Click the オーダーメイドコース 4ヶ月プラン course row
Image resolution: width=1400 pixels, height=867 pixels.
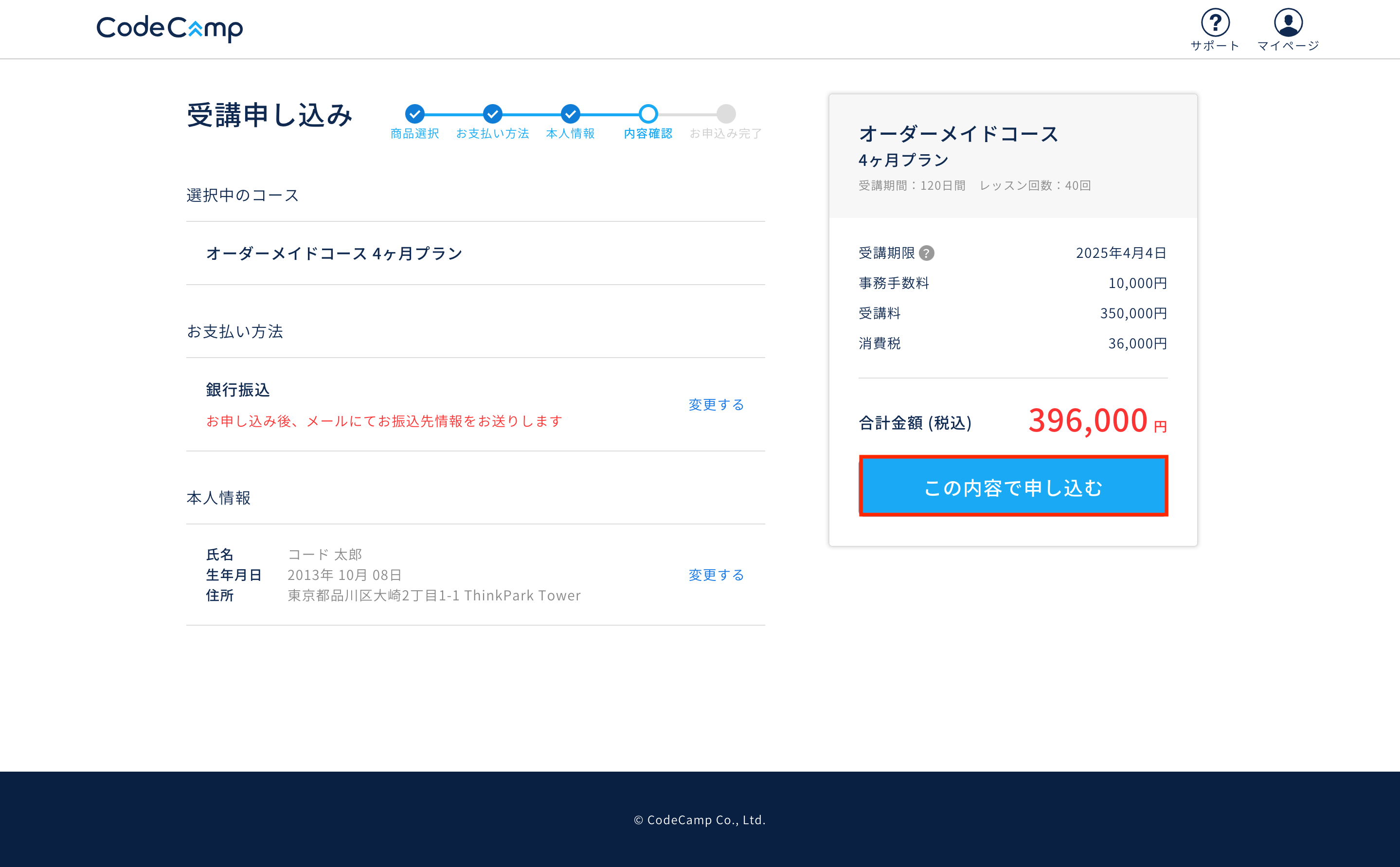click(334, 253)
